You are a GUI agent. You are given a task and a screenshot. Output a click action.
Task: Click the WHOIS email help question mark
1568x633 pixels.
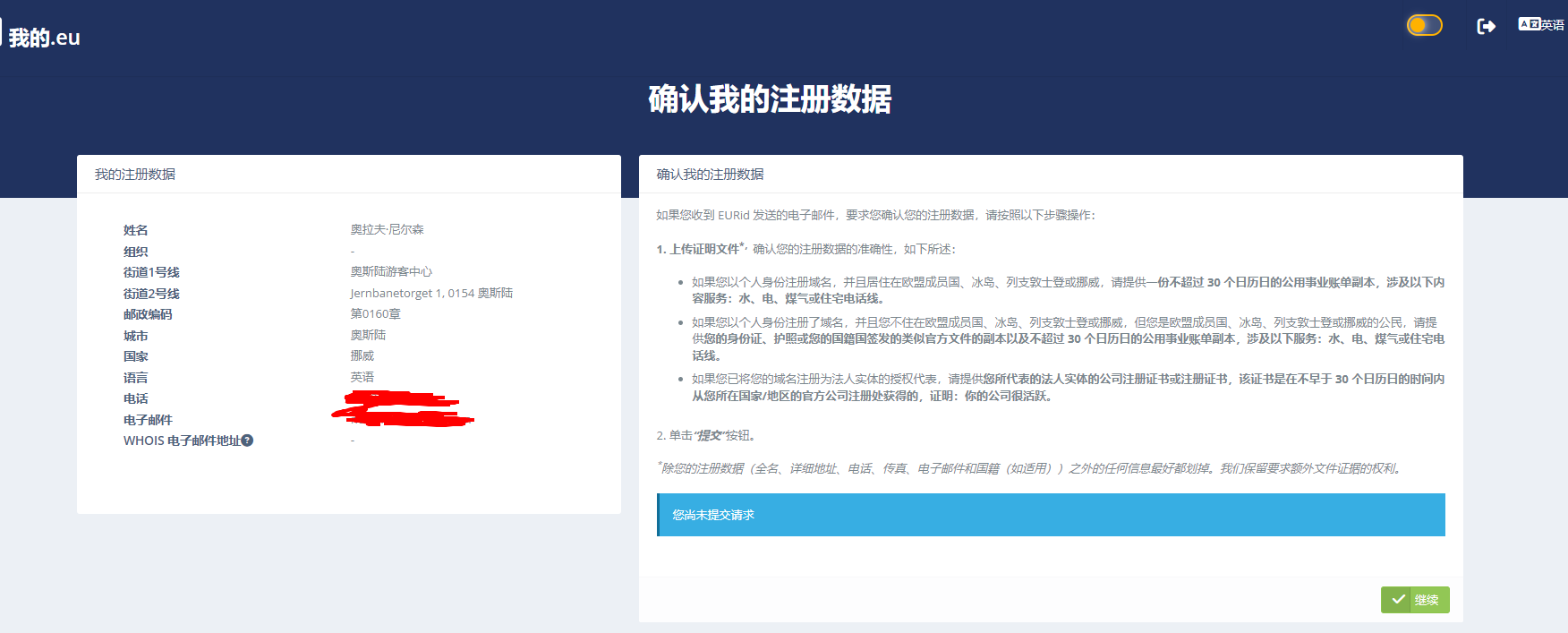(248, 441)
